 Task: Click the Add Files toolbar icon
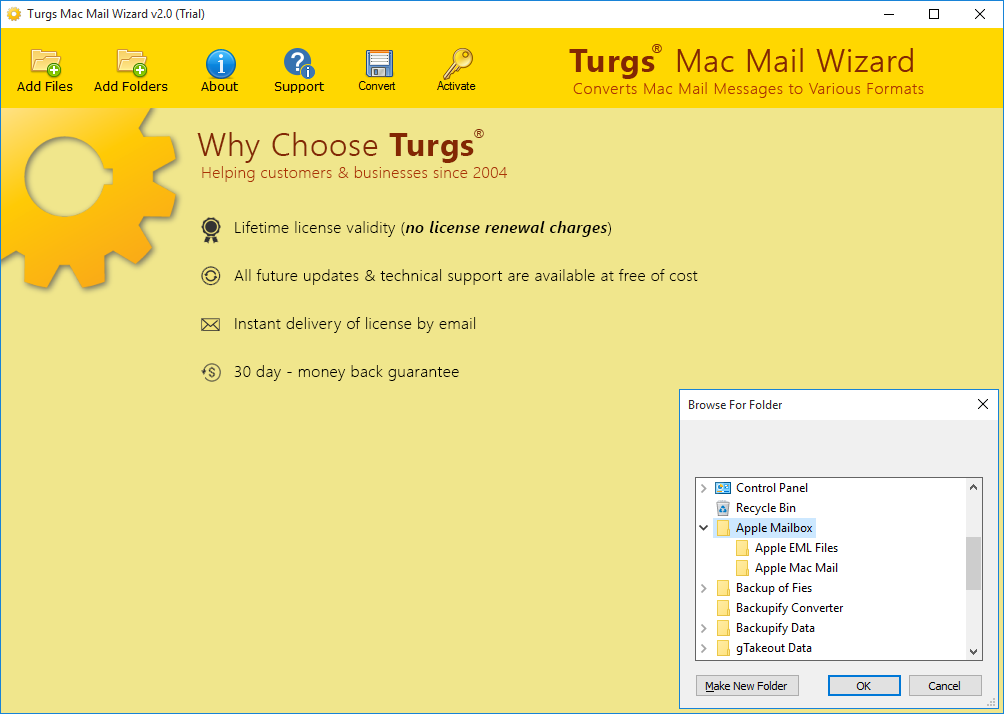[45, 63]
